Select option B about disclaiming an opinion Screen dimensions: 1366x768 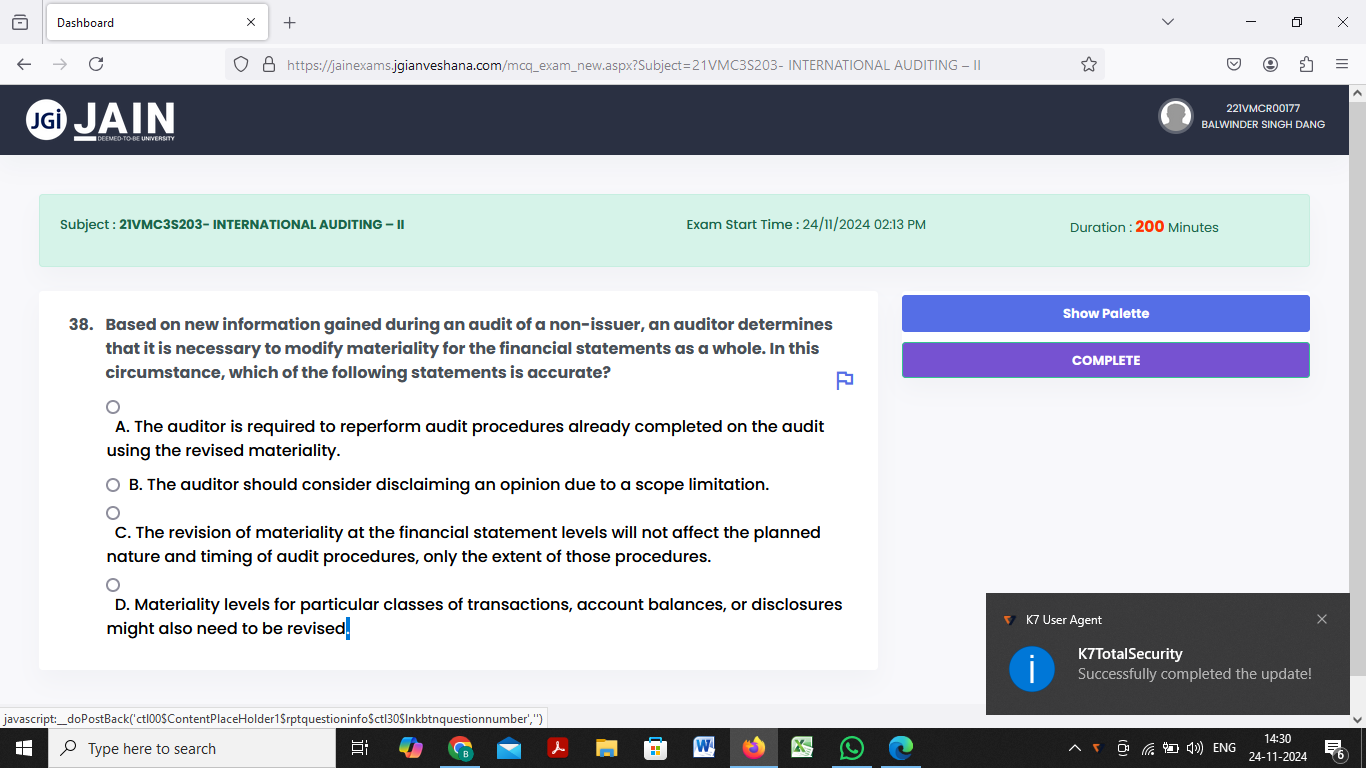coord(113,485)
